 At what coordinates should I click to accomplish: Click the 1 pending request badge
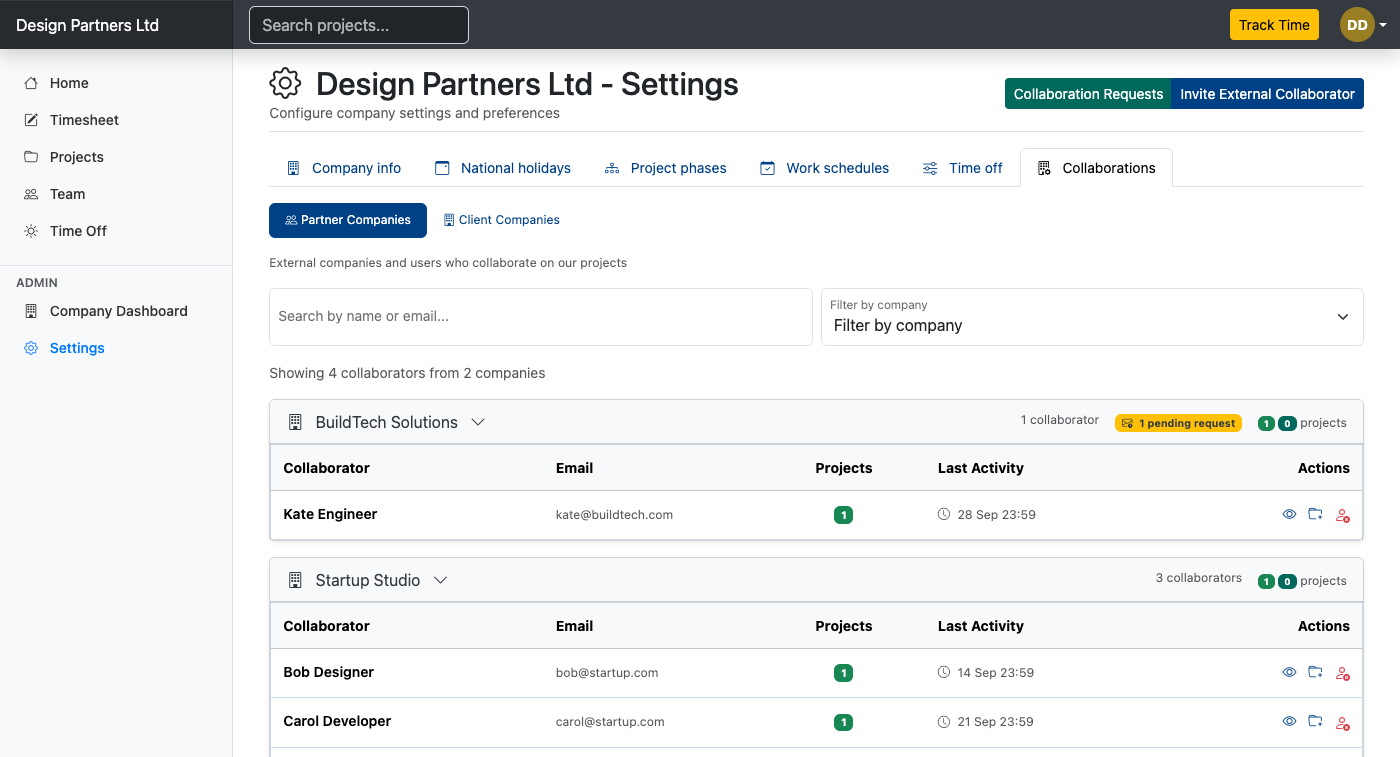tap(1178, 423)
